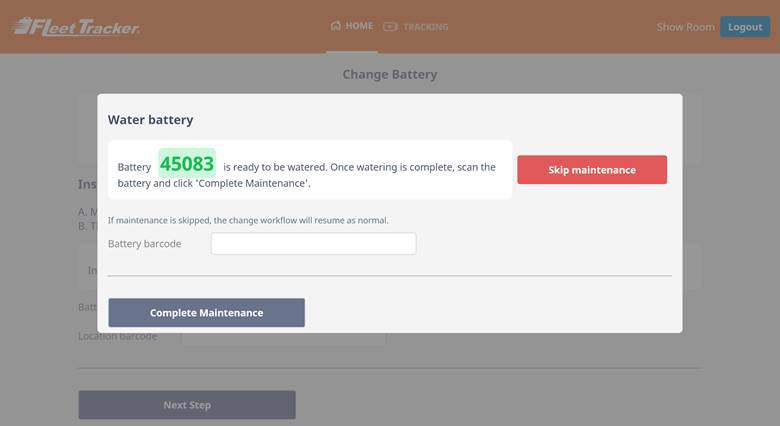Open the HOME tab
The image size is (780, 426).
click(359, 26)
